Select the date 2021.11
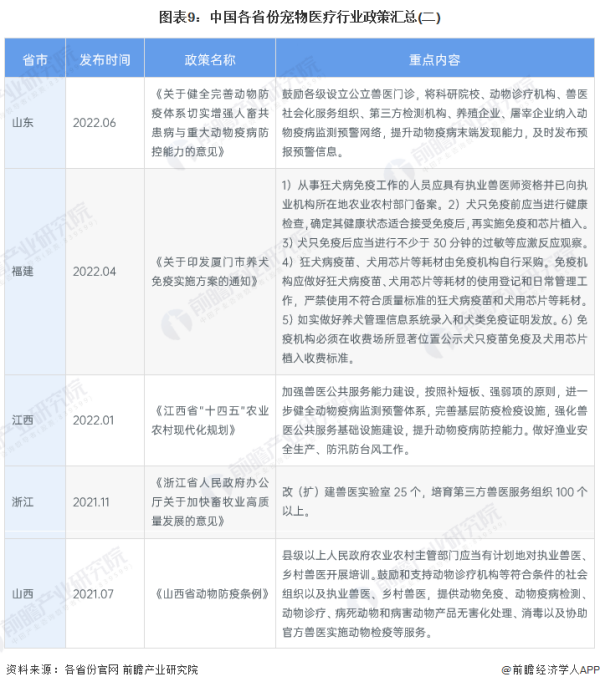This screenshot has height=687, width=600. tap(91, 502)
